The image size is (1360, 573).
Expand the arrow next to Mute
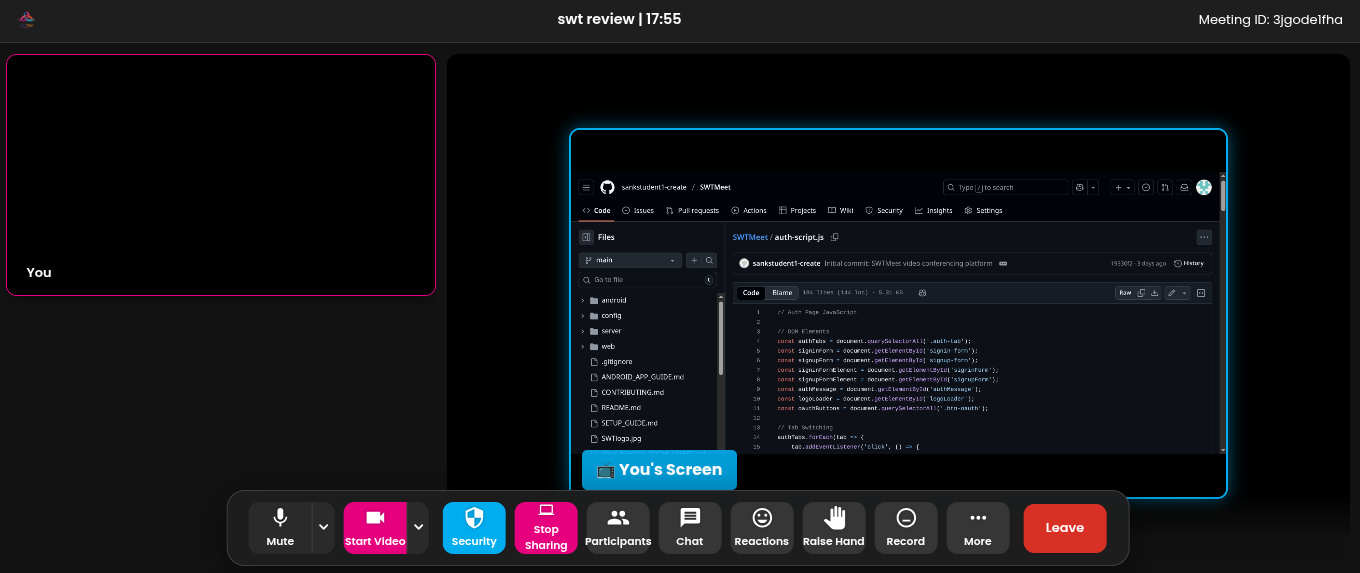[x=323, y=527]
